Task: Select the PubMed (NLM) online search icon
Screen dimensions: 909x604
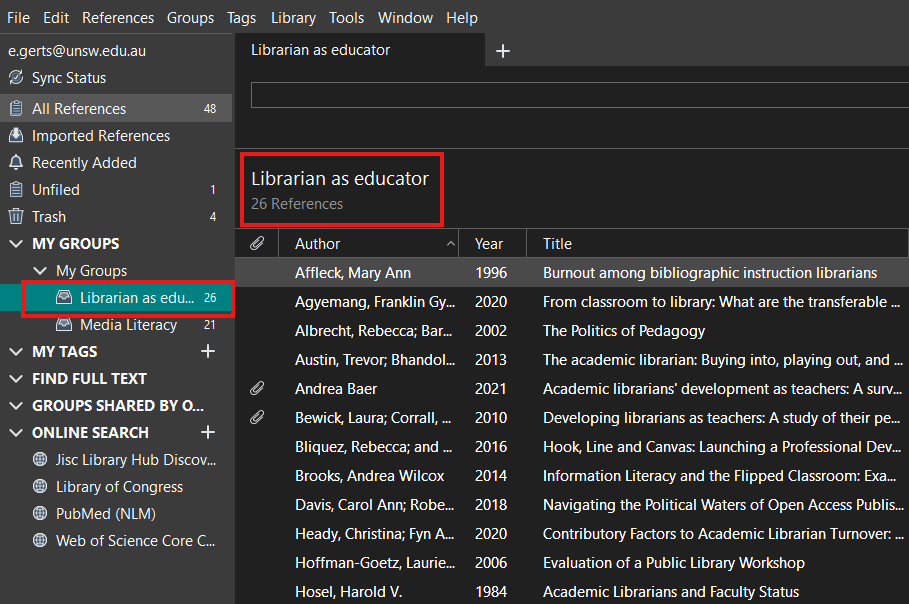Action: pyautogui.click(x=38, y=513)
